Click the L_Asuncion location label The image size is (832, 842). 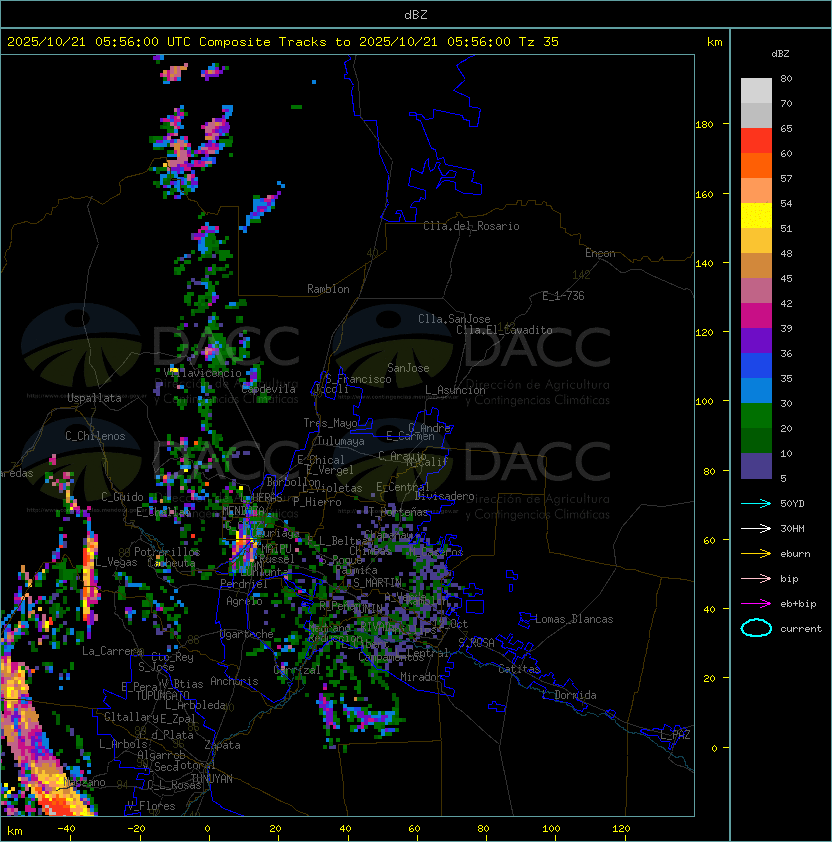tap(455, 390)
